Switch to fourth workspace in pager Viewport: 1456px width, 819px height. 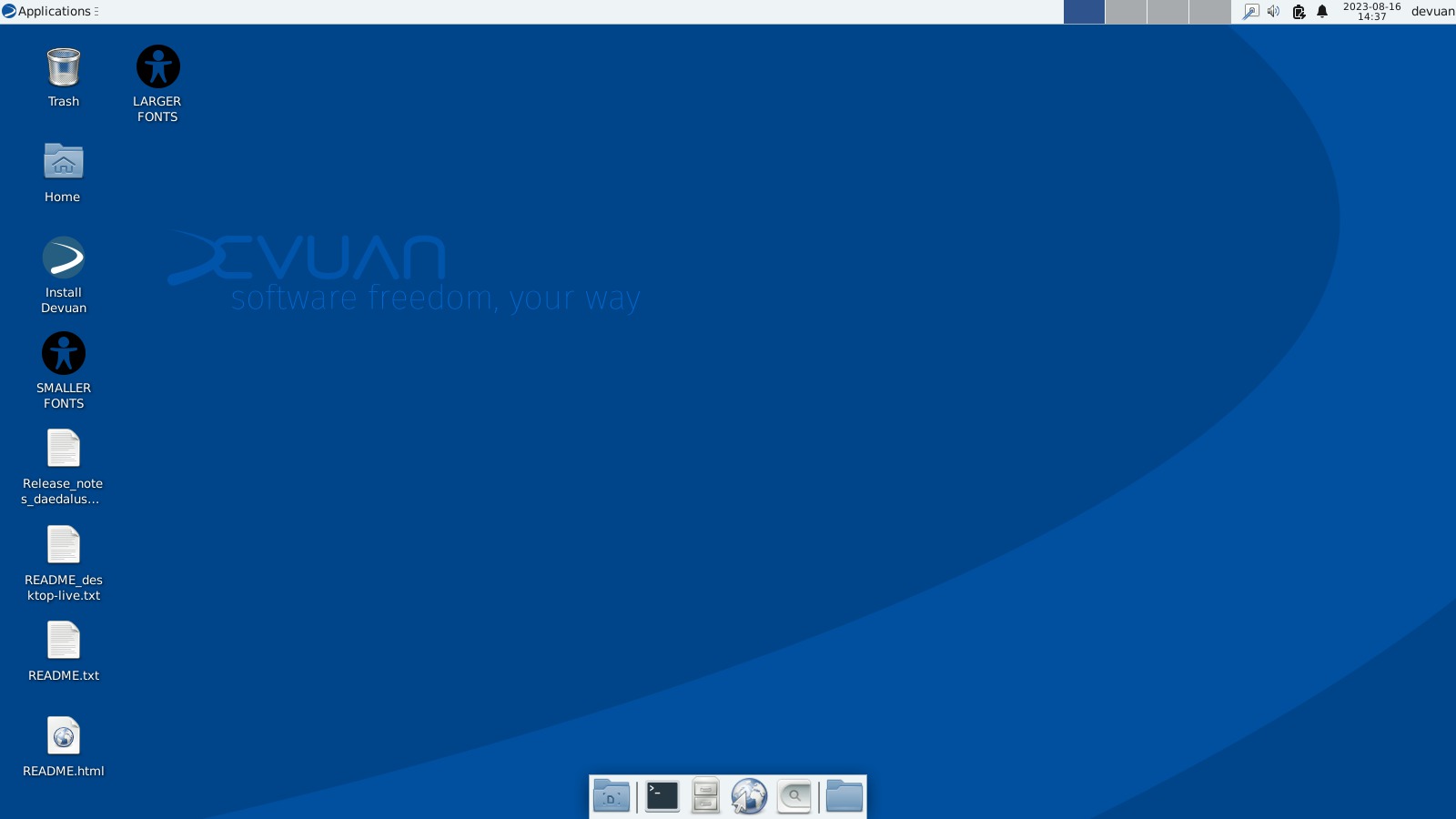pos(1209,12)
